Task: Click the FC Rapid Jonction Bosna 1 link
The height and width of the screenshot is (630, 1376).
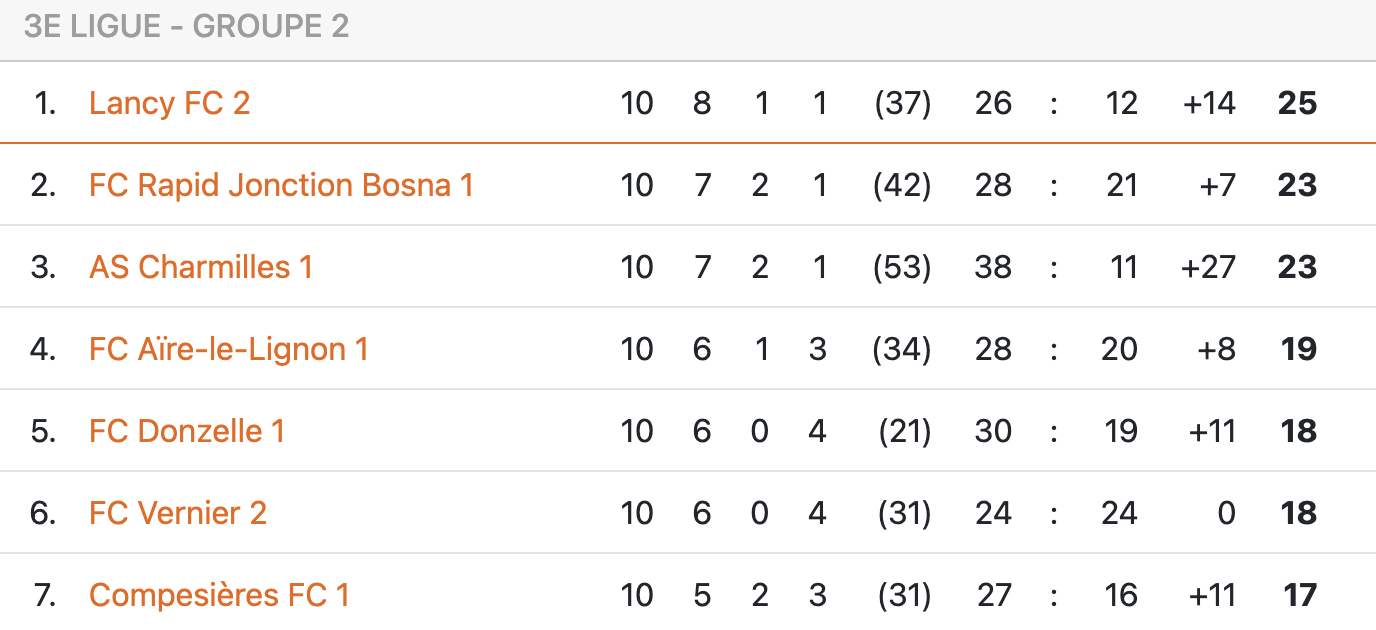Action: click(280, 185)
